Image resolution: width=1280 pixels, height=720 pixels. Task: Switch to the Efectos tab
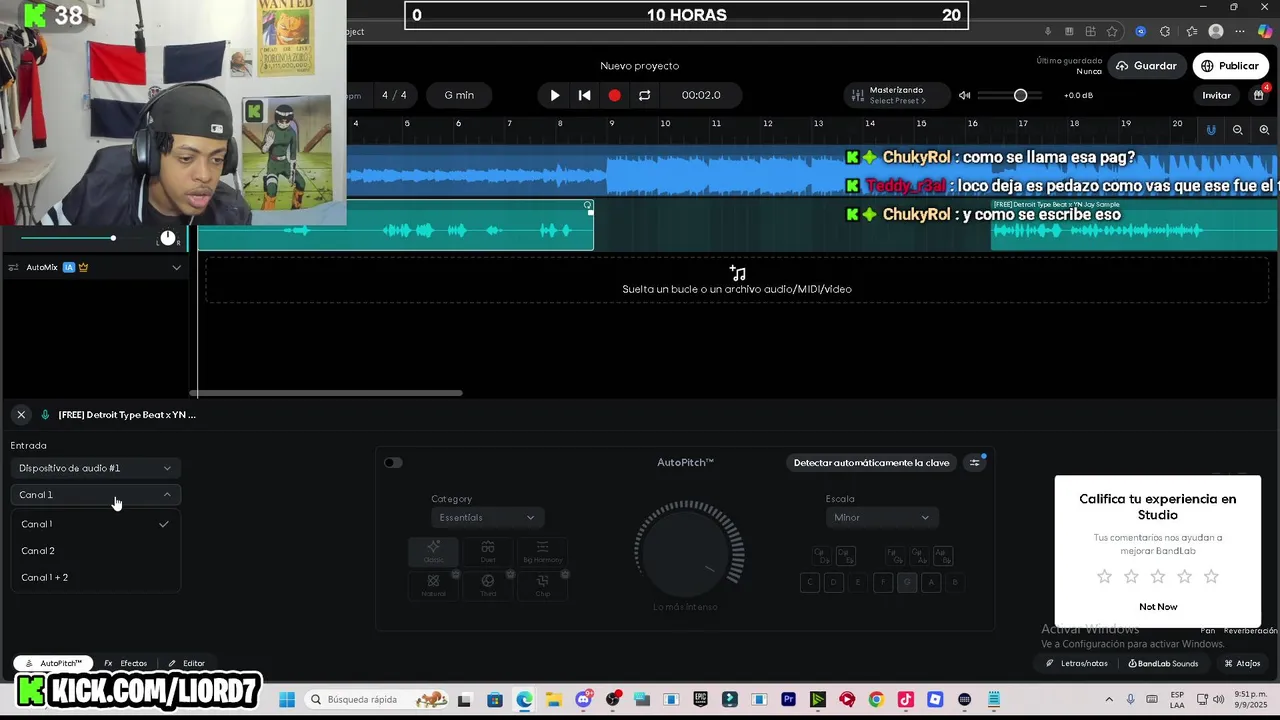click(126, 663)
